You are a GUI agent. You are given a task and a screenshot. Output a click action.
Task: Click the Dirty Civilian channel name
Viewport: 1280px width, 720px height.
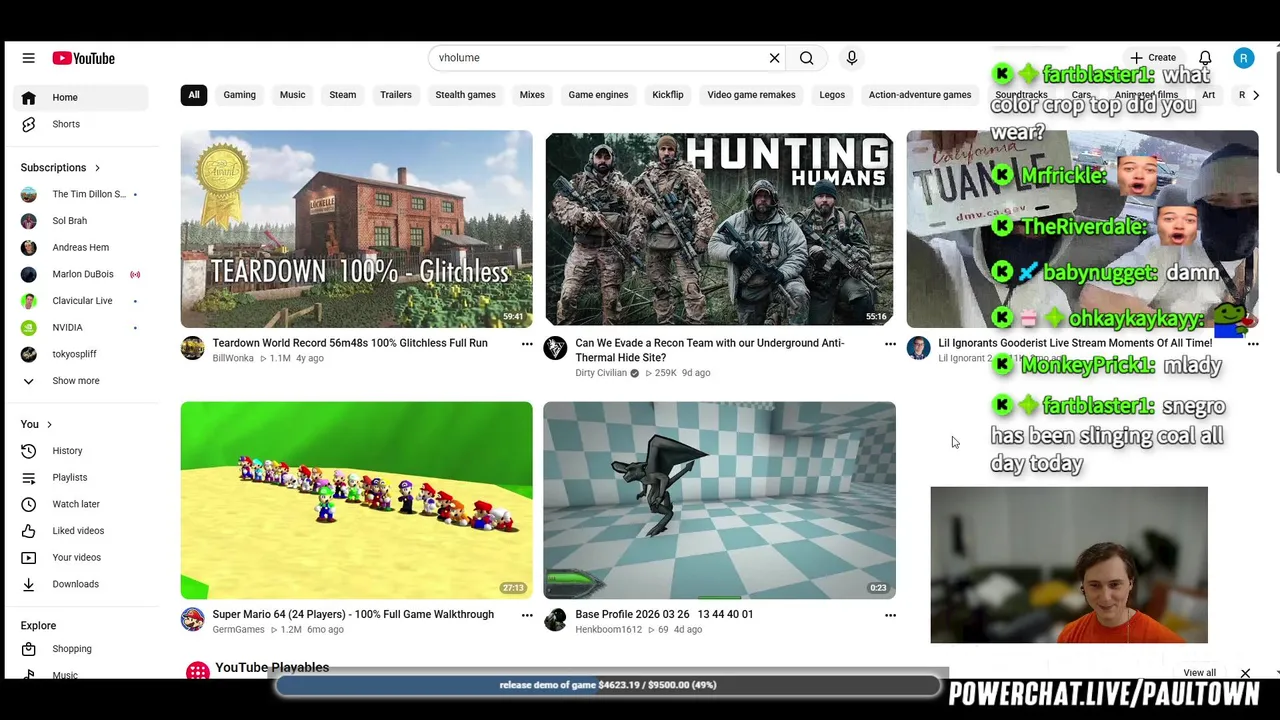(601, 373)
